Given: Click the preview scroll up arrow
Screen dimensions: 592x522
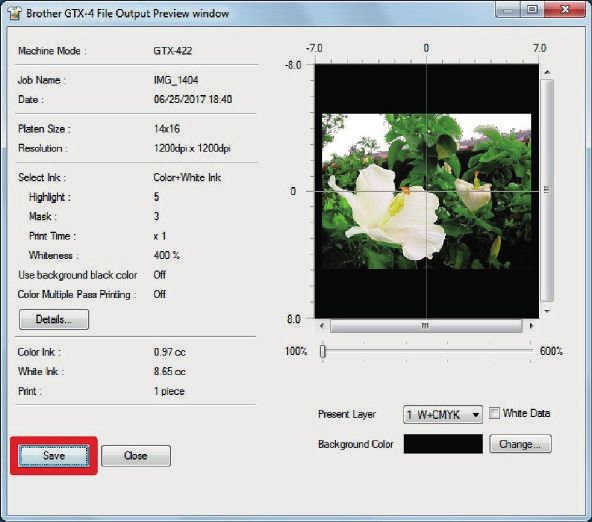Looking at the screenshot, I should 547,72.
